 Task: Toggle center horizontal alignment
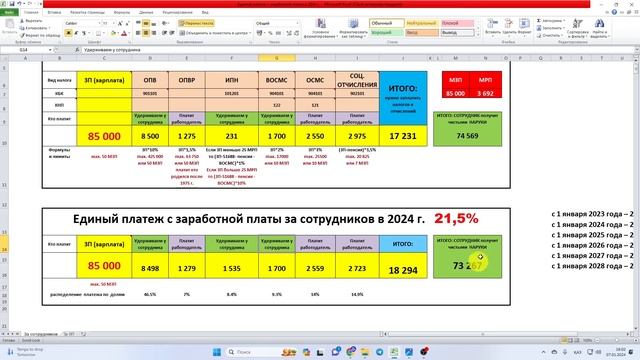(x=146, y=33)
